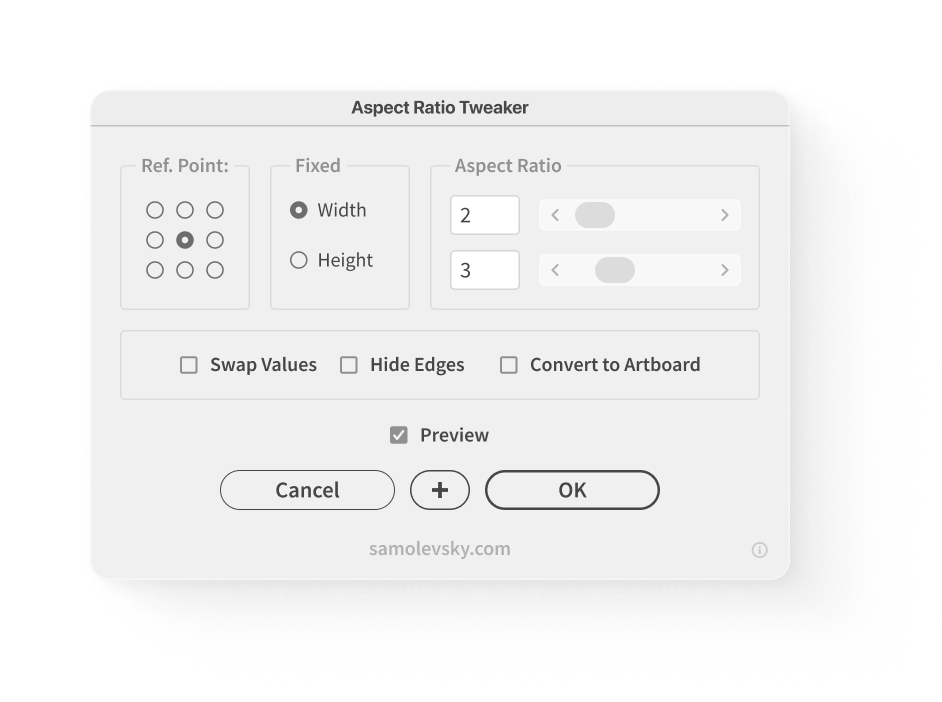
Task: Disable the Preview checkbox
Action: (x=399, y=435)
